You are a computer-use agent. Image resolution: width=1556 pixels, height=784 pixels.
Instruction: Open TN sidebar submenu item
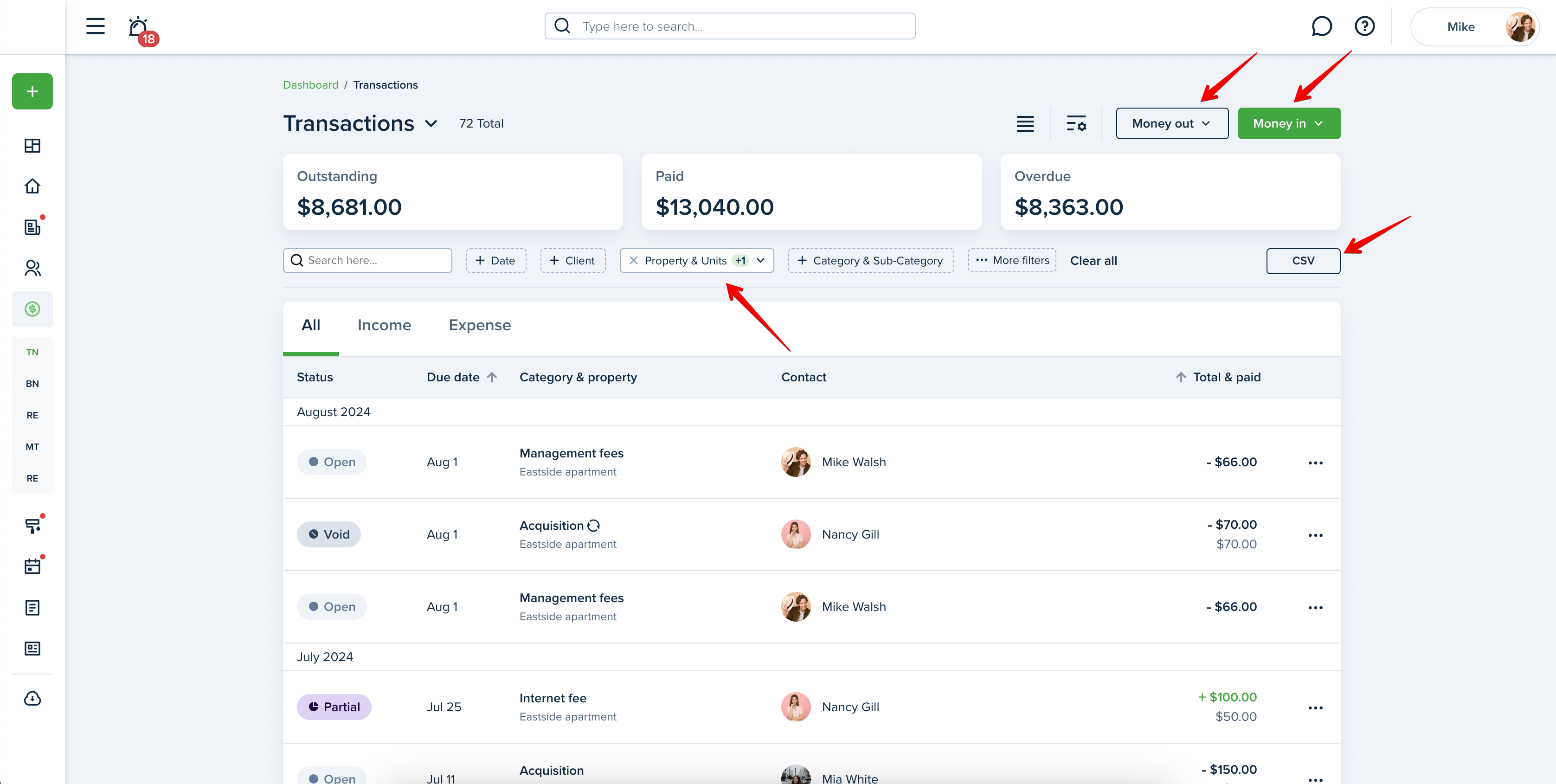click(x=32, y=352)
